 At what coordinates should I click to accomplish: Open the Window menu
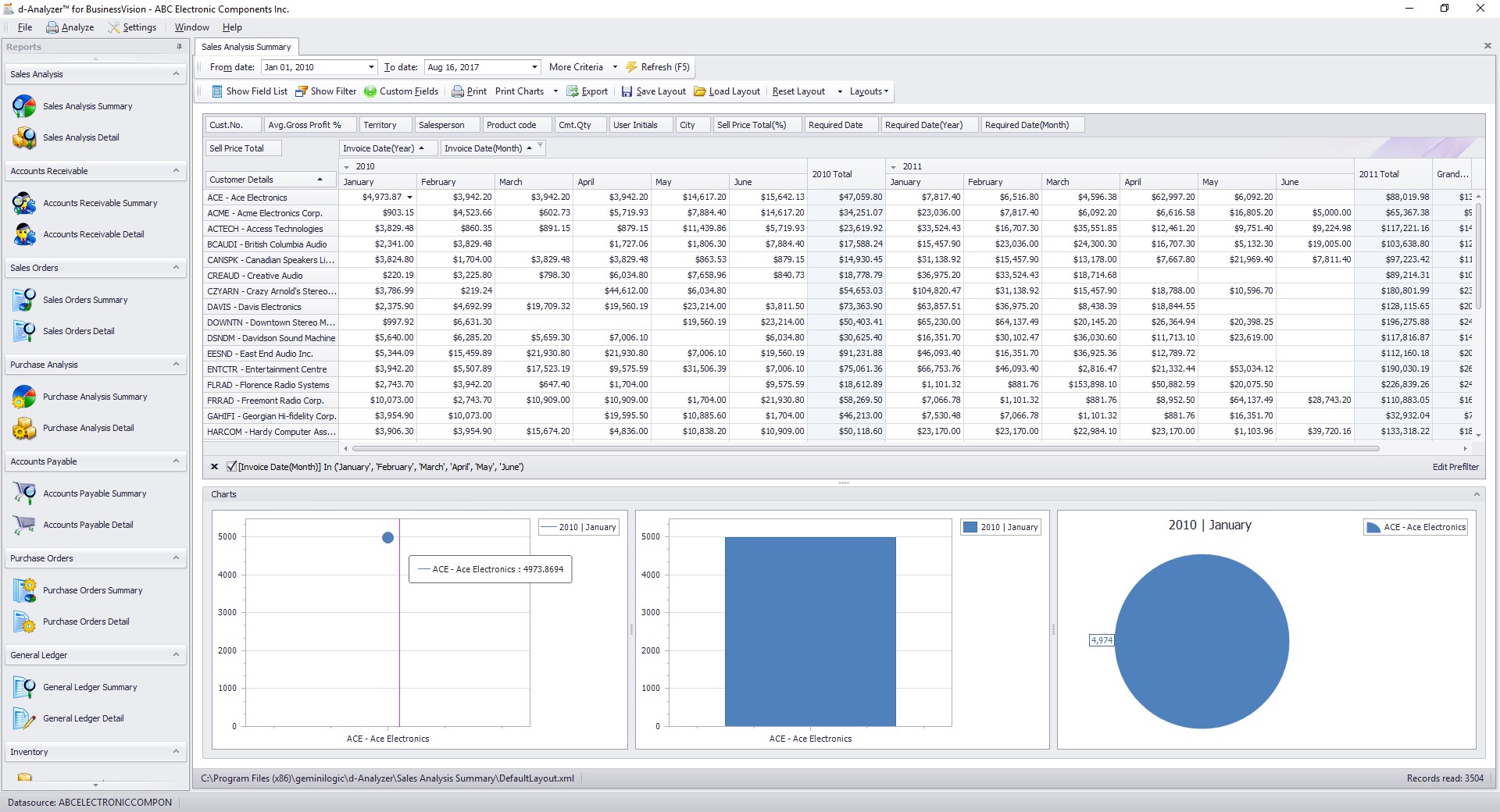coord(191,27)
